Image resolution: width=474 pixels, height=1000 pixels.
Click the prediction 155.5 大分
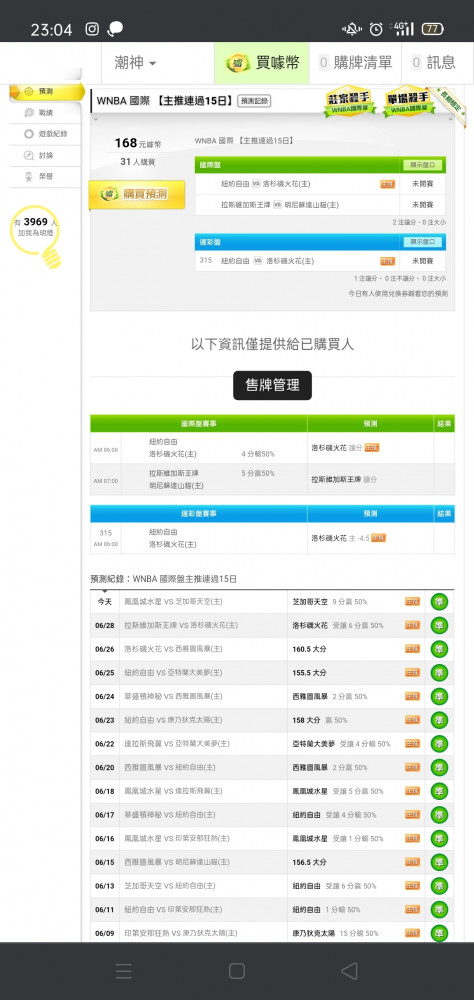[x=309, y=673]
